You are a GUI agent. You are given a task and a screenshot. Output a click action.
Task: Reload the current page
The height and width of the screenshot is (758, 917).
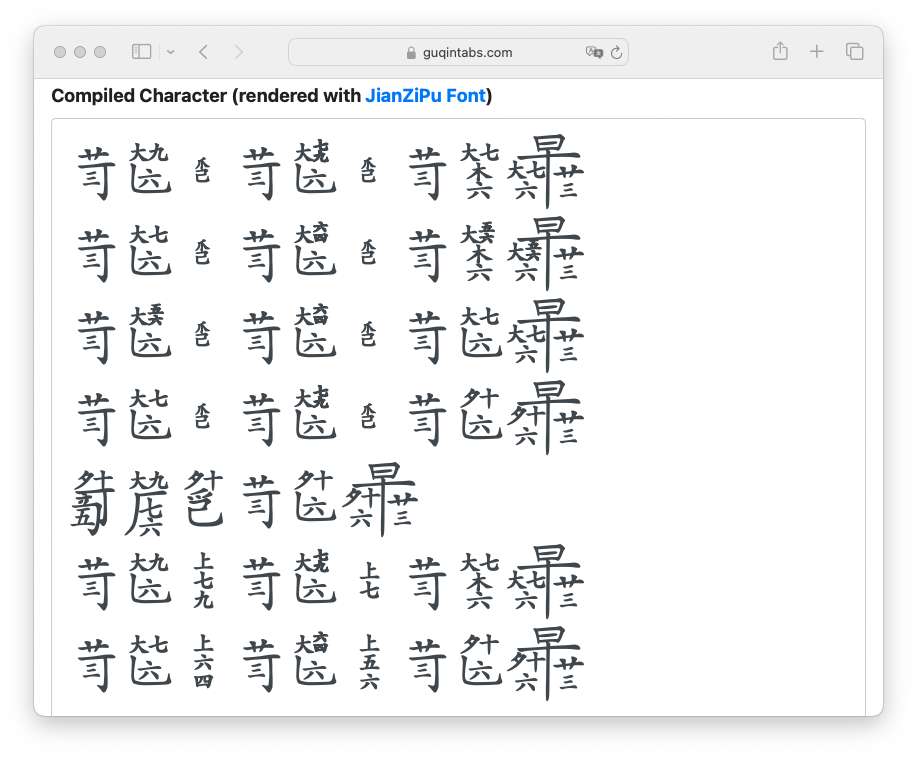(616, 52)
